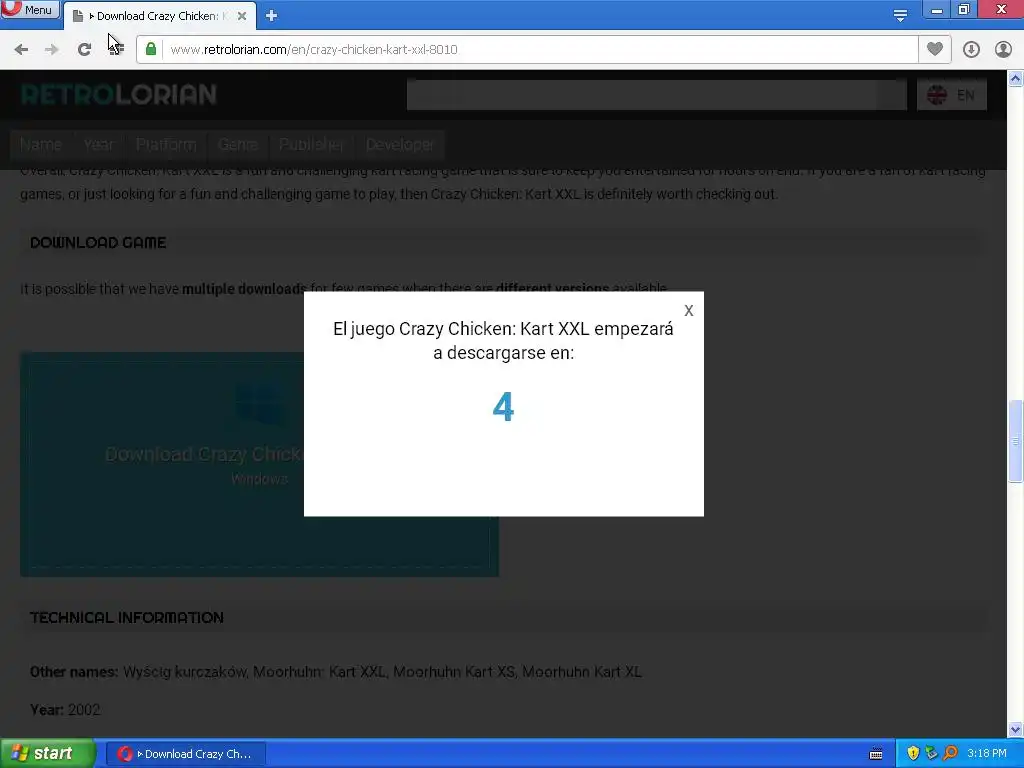Click the TECHNICAL INFORMATION heading

(x=127, y=617)
